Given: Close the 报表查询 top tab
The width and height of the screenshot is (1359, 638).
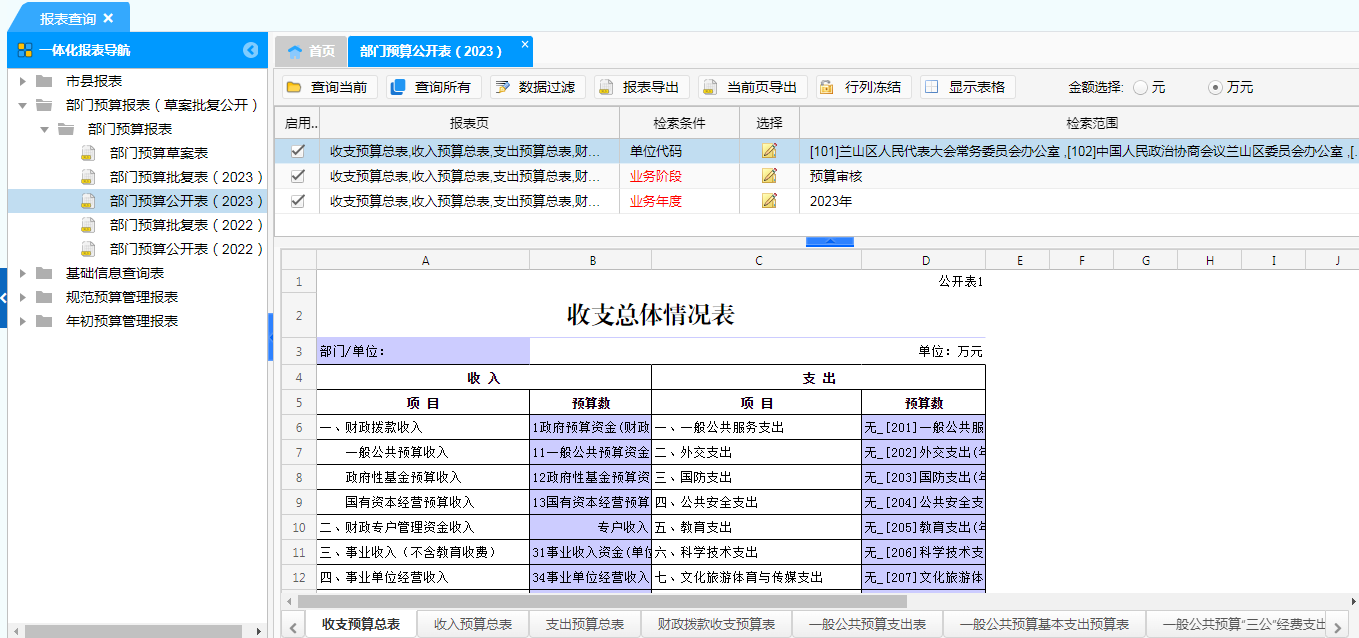Looking at the screenshot, I should (x=109, y=18).
